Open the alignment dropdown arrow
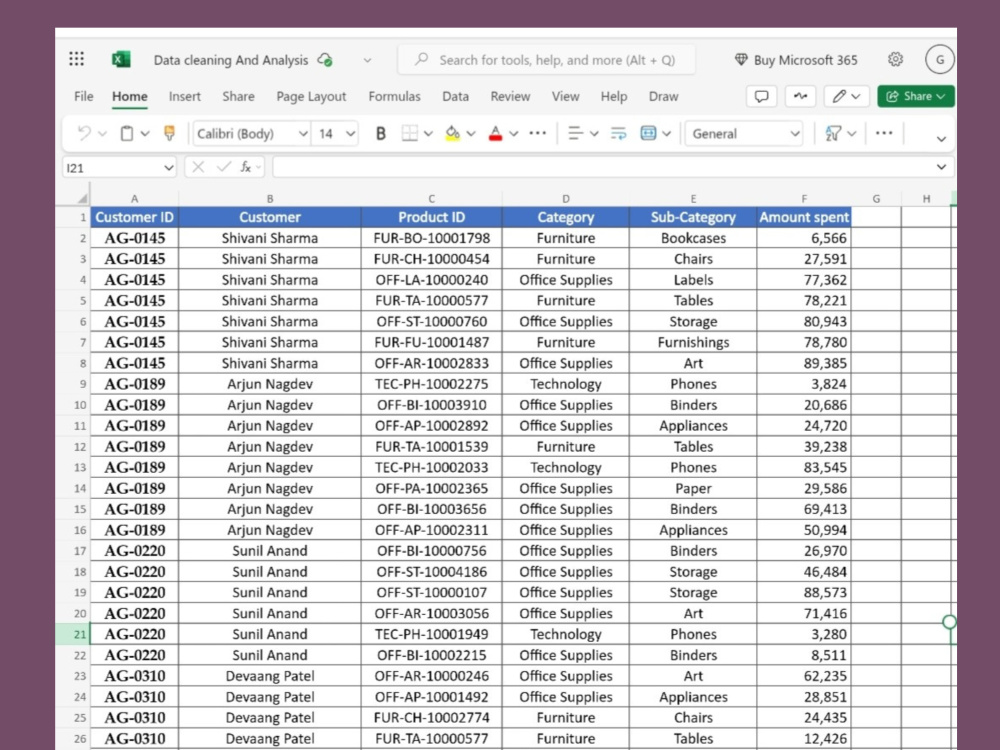1000x750 pixels. pos(594,133)
